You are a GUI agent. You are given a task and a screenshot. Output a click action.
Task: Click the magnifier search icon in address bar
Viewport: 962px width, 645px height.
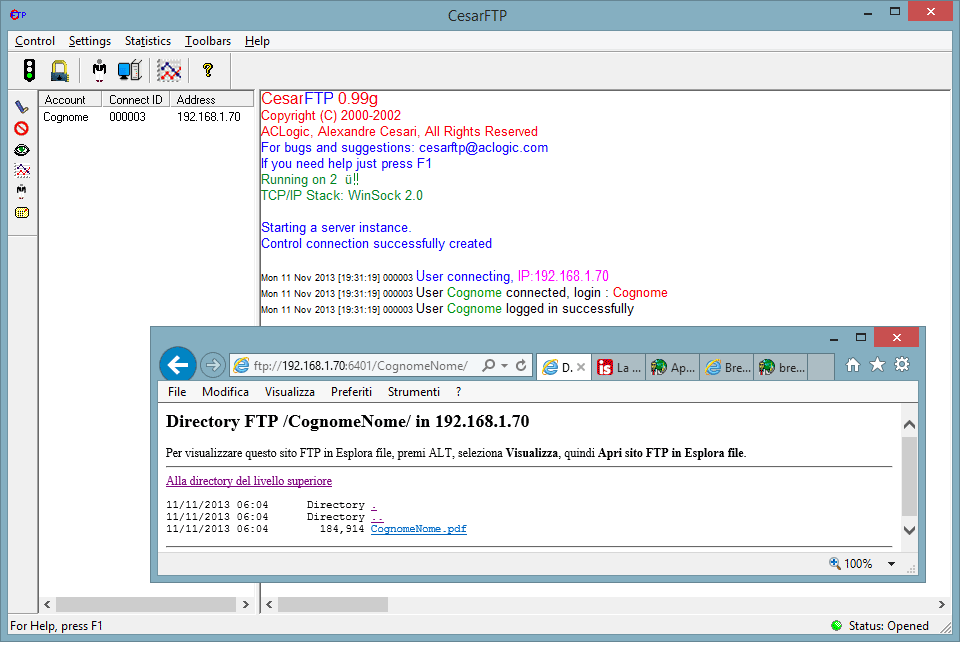(x=488, y=366)
